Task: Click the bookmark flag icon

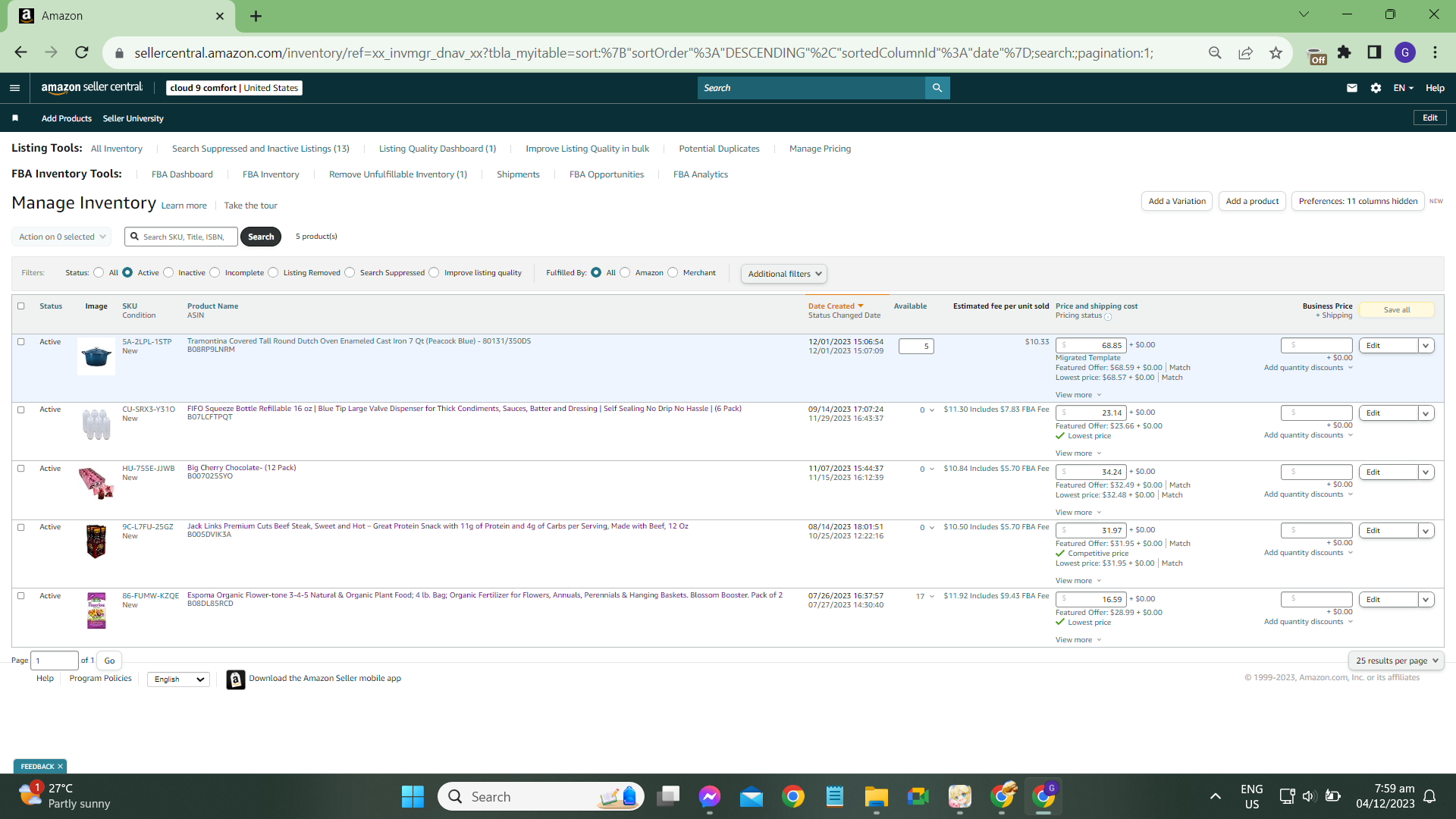Action: point(15,118)
